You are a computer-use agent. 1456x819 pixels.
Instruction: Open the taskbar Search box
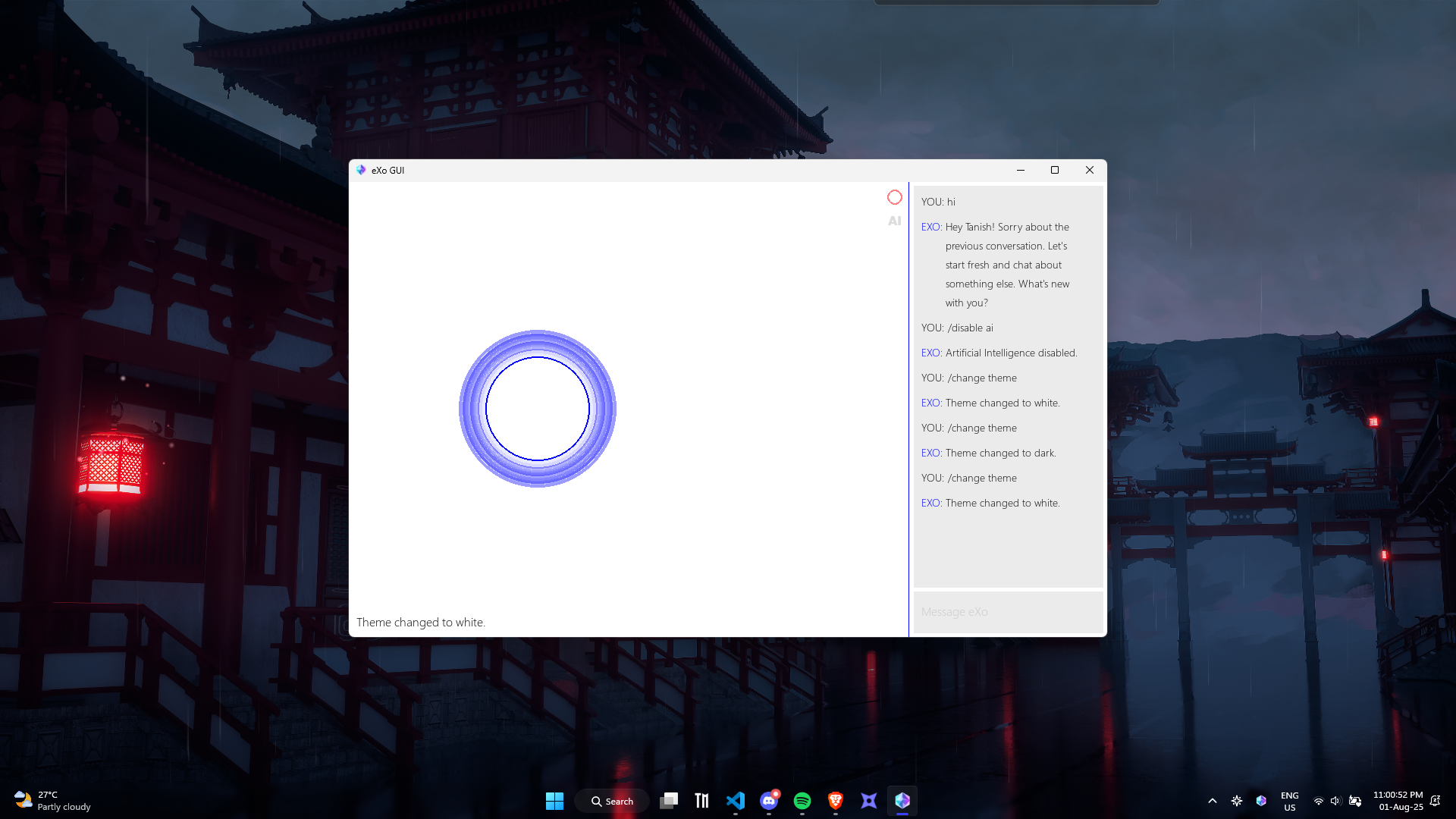[612, 801]
